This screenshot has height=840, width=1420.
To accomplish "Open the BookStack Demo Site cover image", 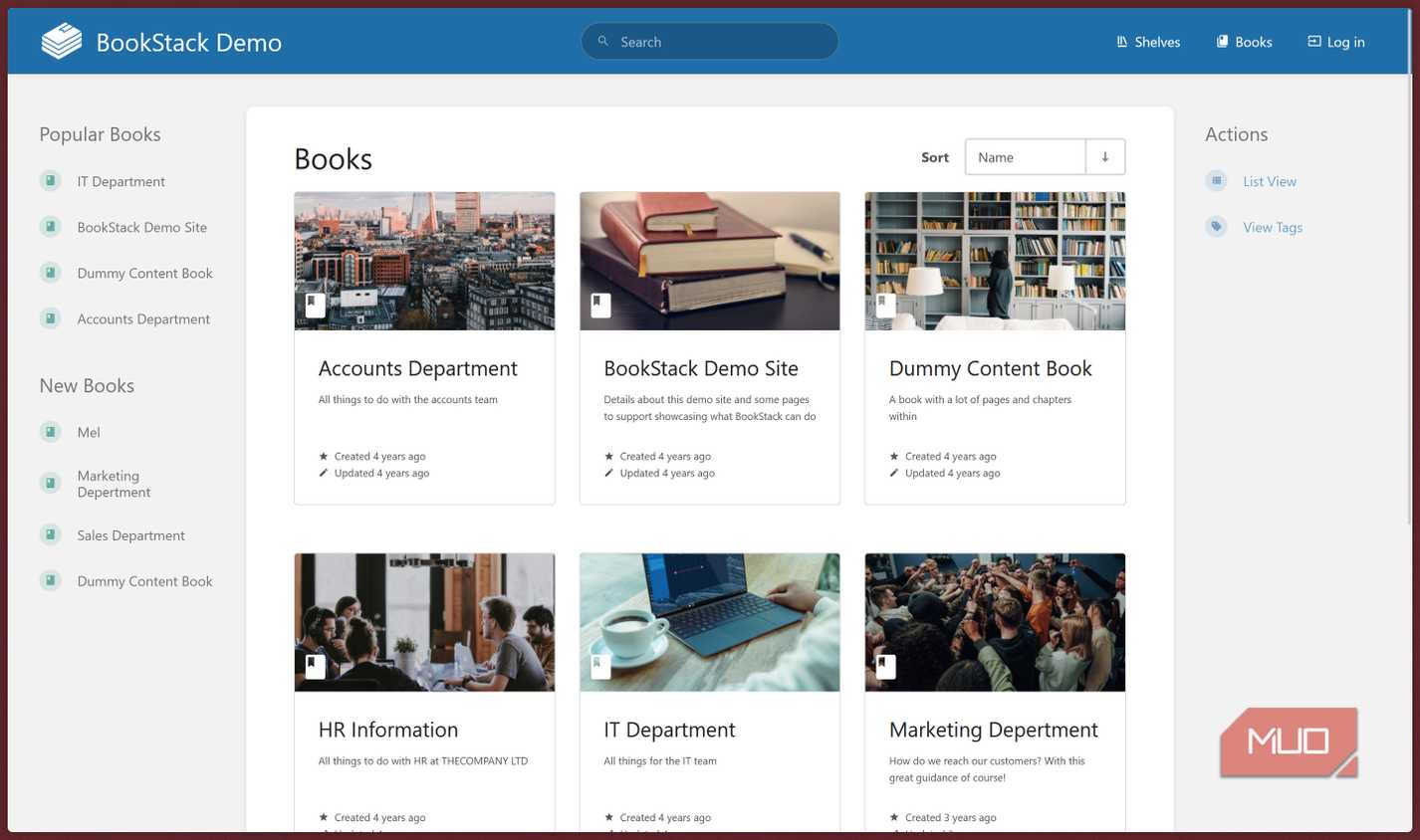I will (710, 261).
